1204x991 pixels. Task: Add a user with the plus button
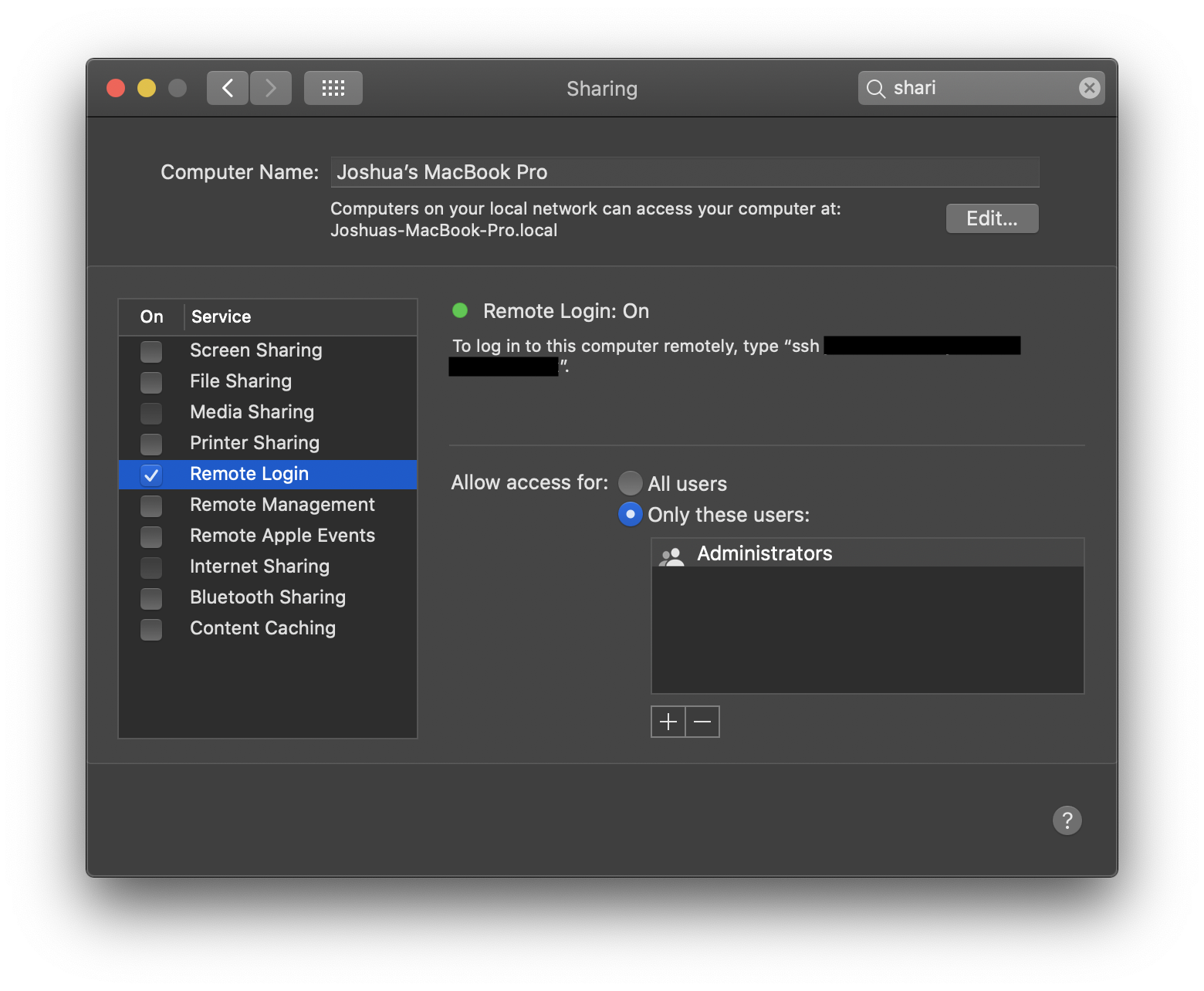click(668, 722)
